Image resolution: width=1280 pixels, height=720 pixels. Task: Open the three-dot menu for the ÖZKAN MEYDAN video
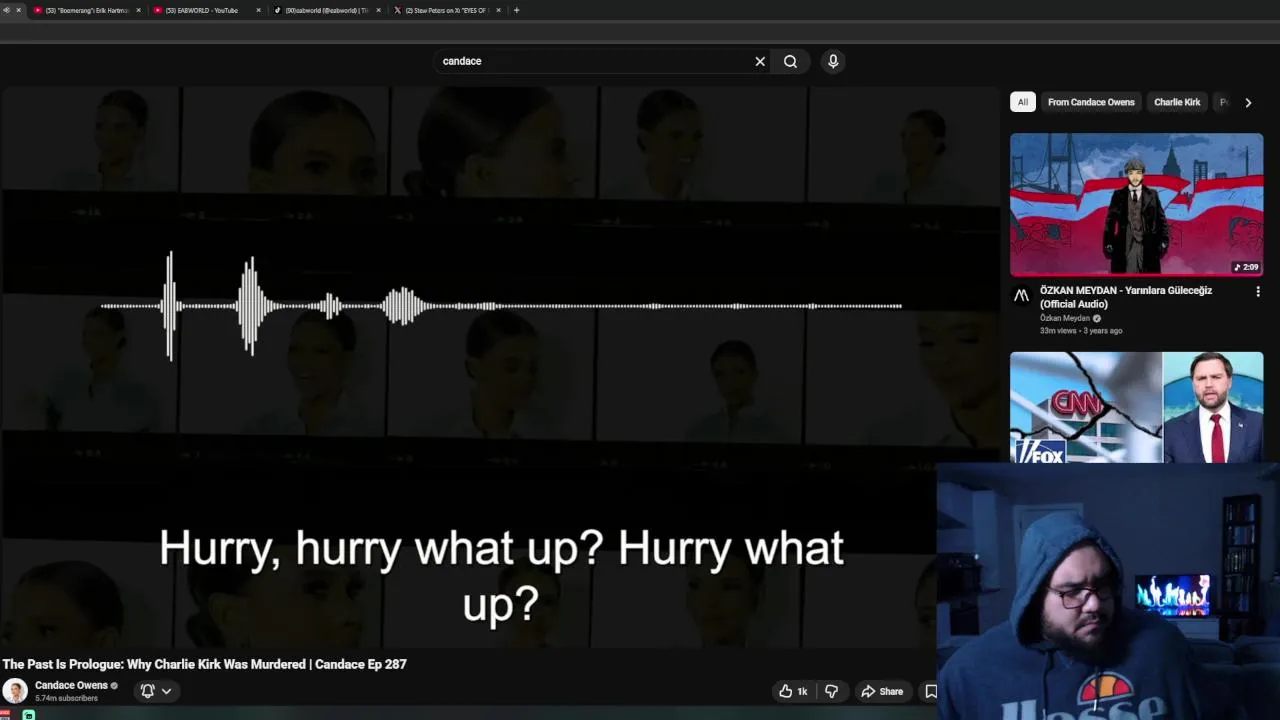[1258, 292]
